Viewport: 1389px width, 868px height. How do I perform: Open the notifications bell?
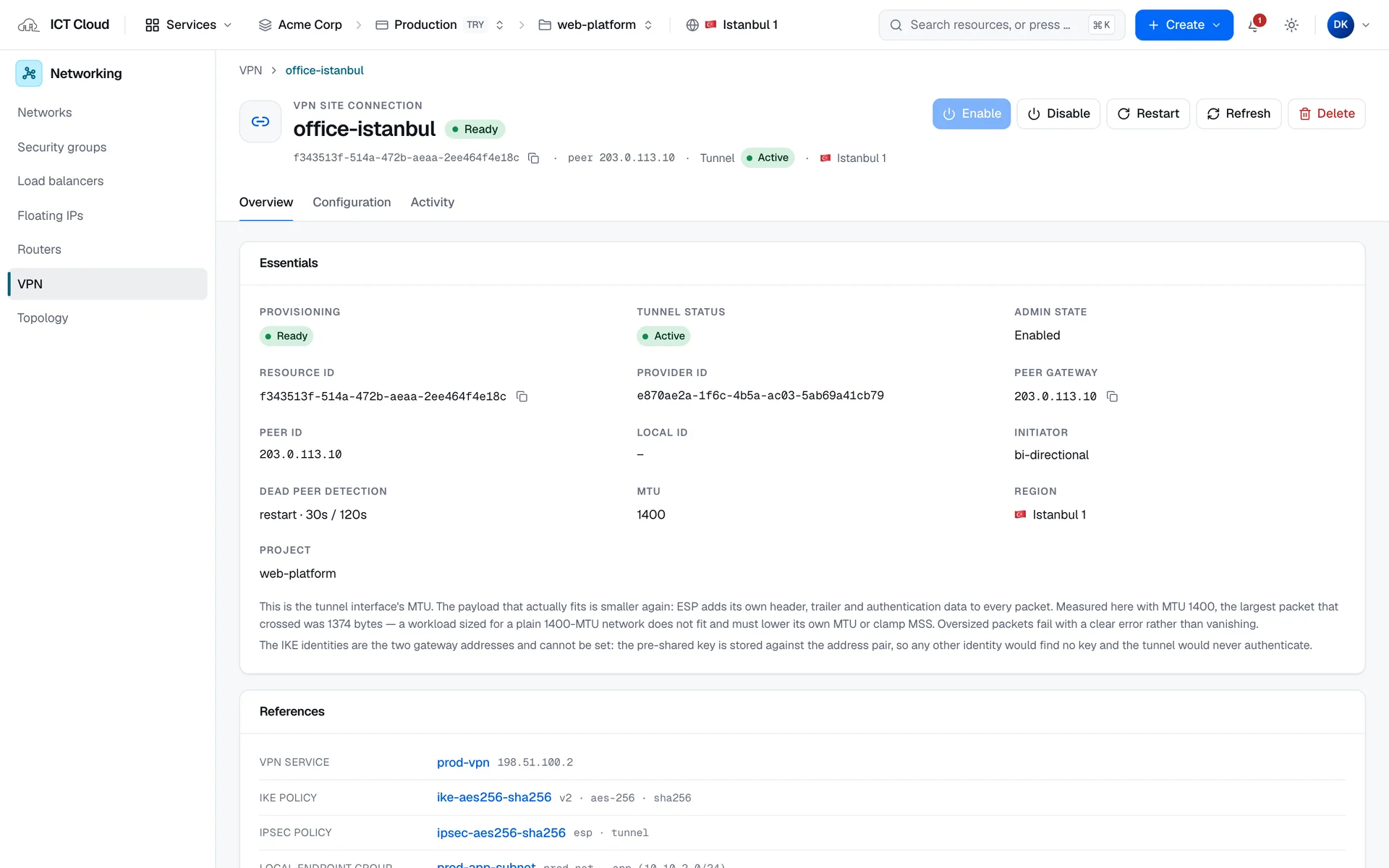point(1255,25)
